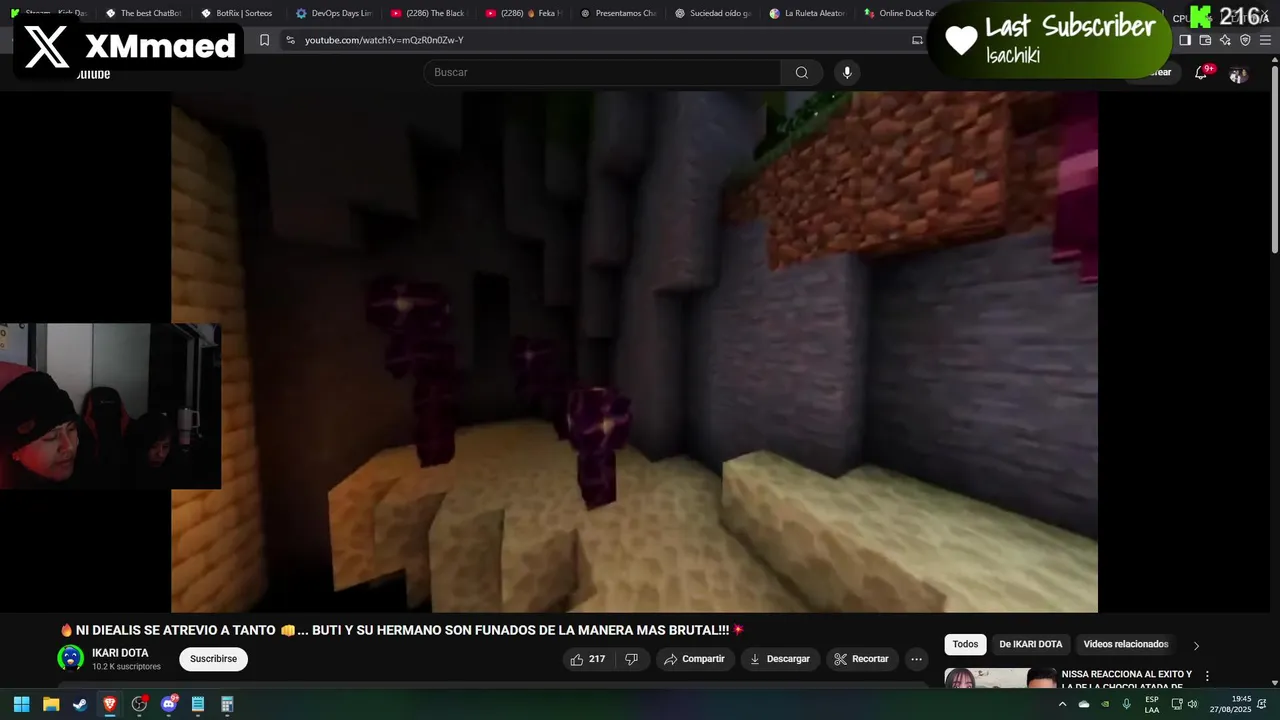Click the Compartir share button
The height and width of the screenshot is (720, 1280).
[694, 659]
